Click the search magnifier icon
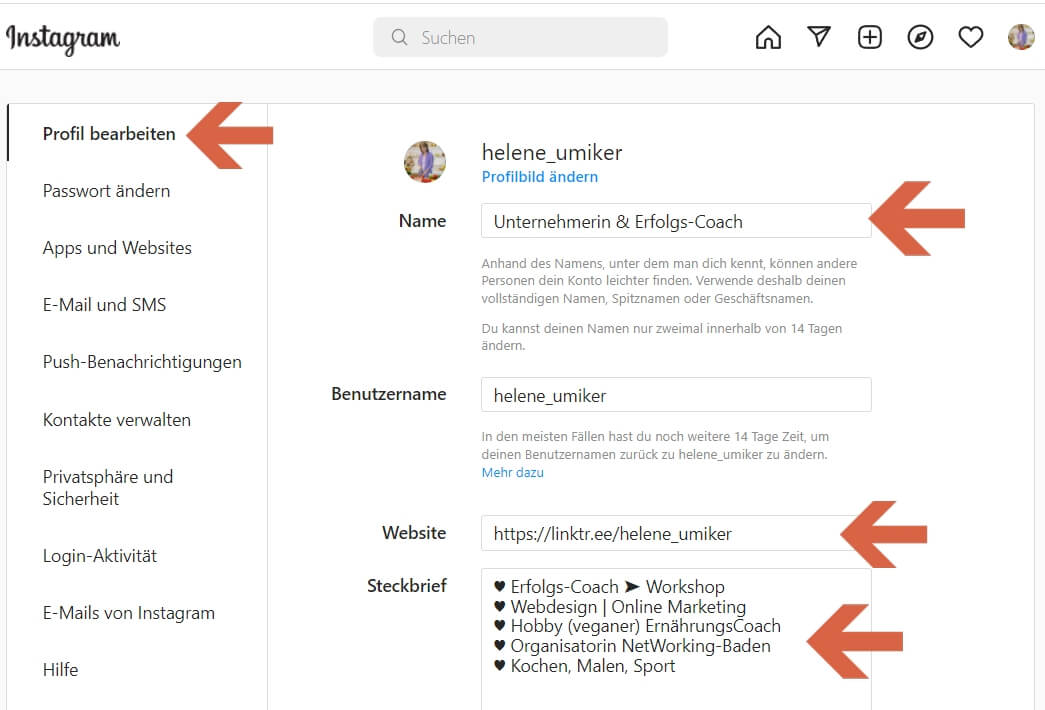 tap(399, 38)
